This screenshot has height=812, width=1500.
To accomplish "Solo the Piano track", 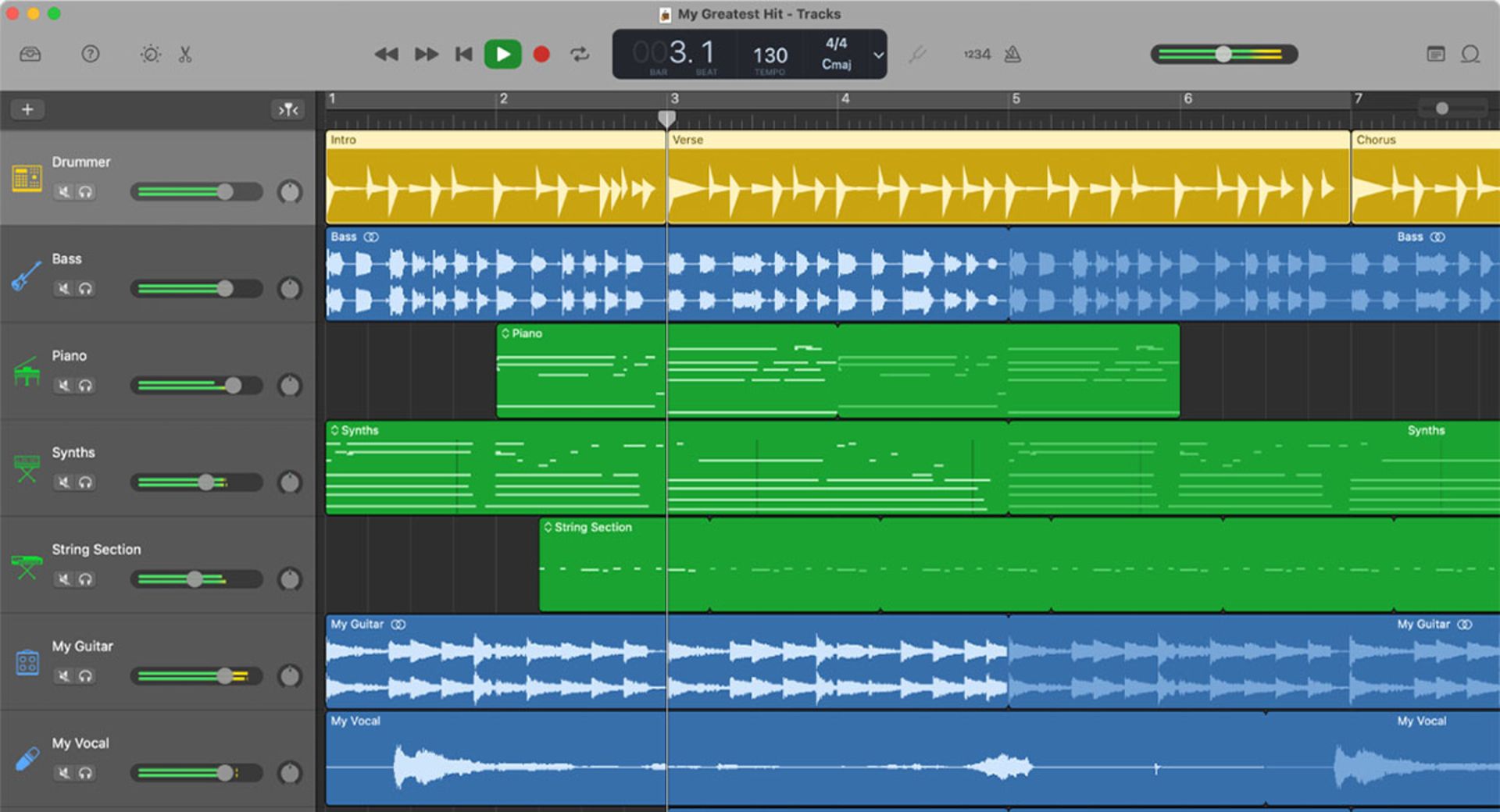I will 85,386.
